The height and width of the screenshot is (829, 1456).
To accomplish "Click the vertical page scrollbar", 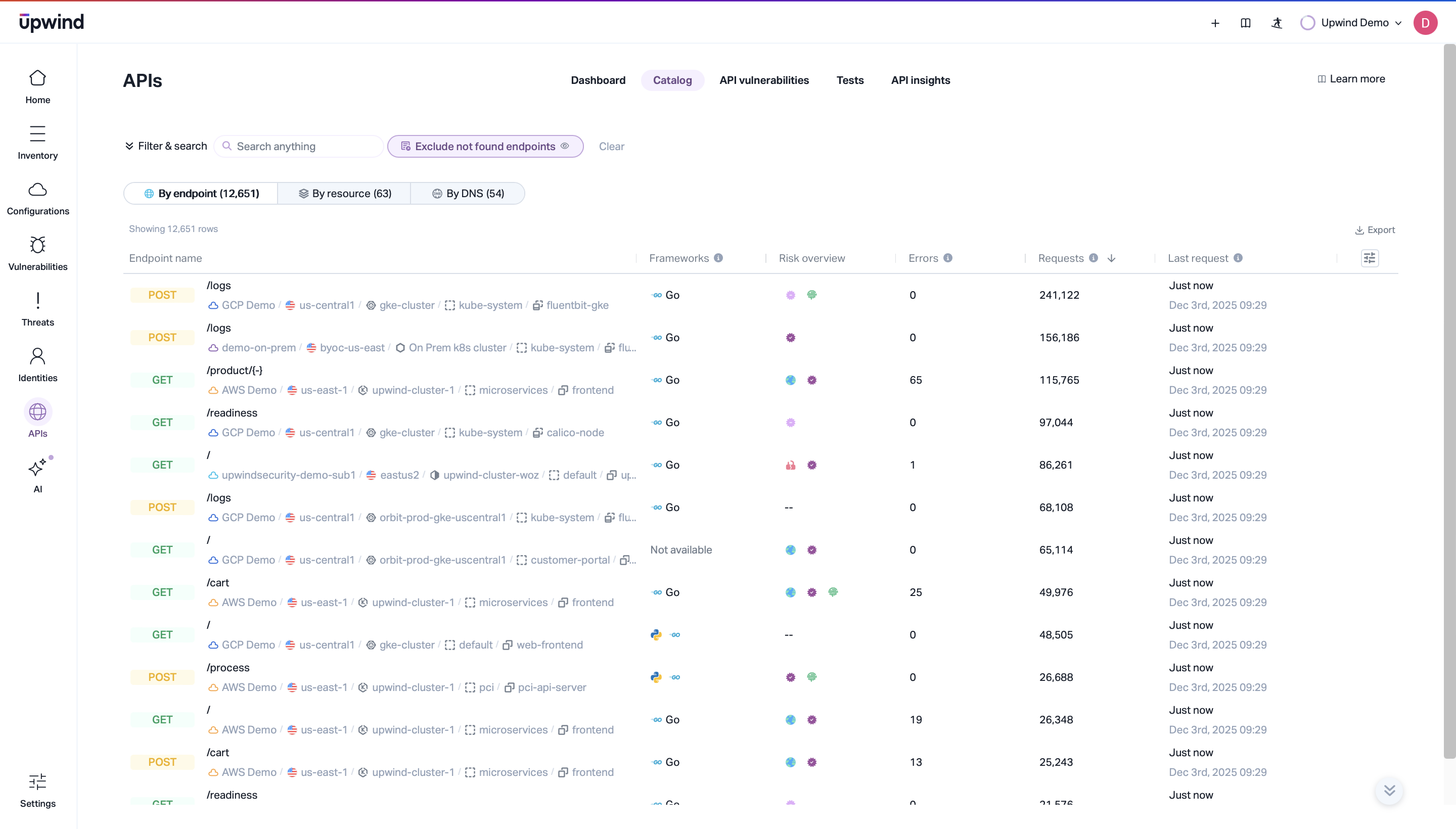I will (x=1449, y=398).
